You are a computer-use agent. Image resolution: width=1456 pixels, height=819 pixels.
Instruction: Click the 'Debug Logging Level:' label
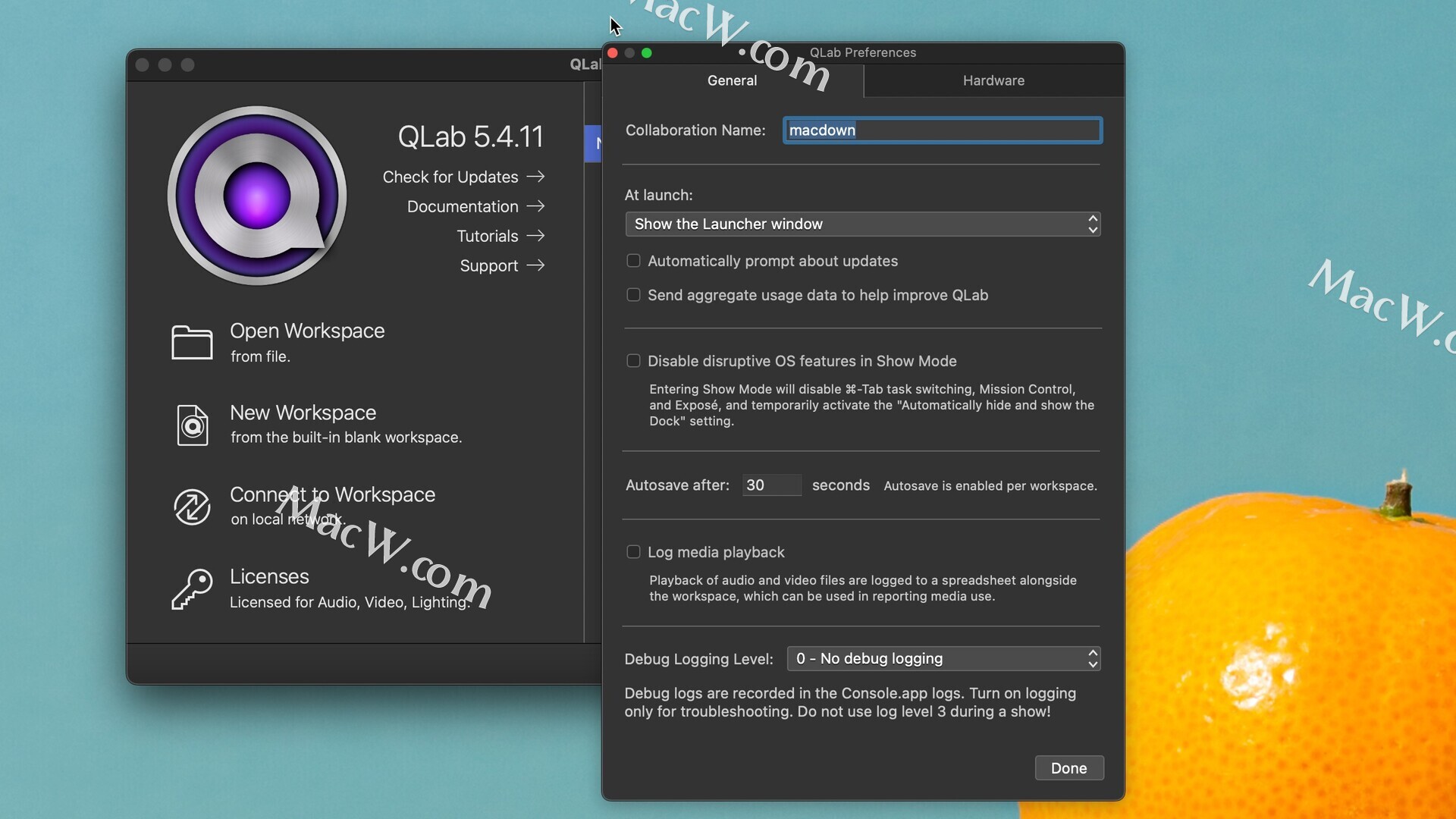699,660
